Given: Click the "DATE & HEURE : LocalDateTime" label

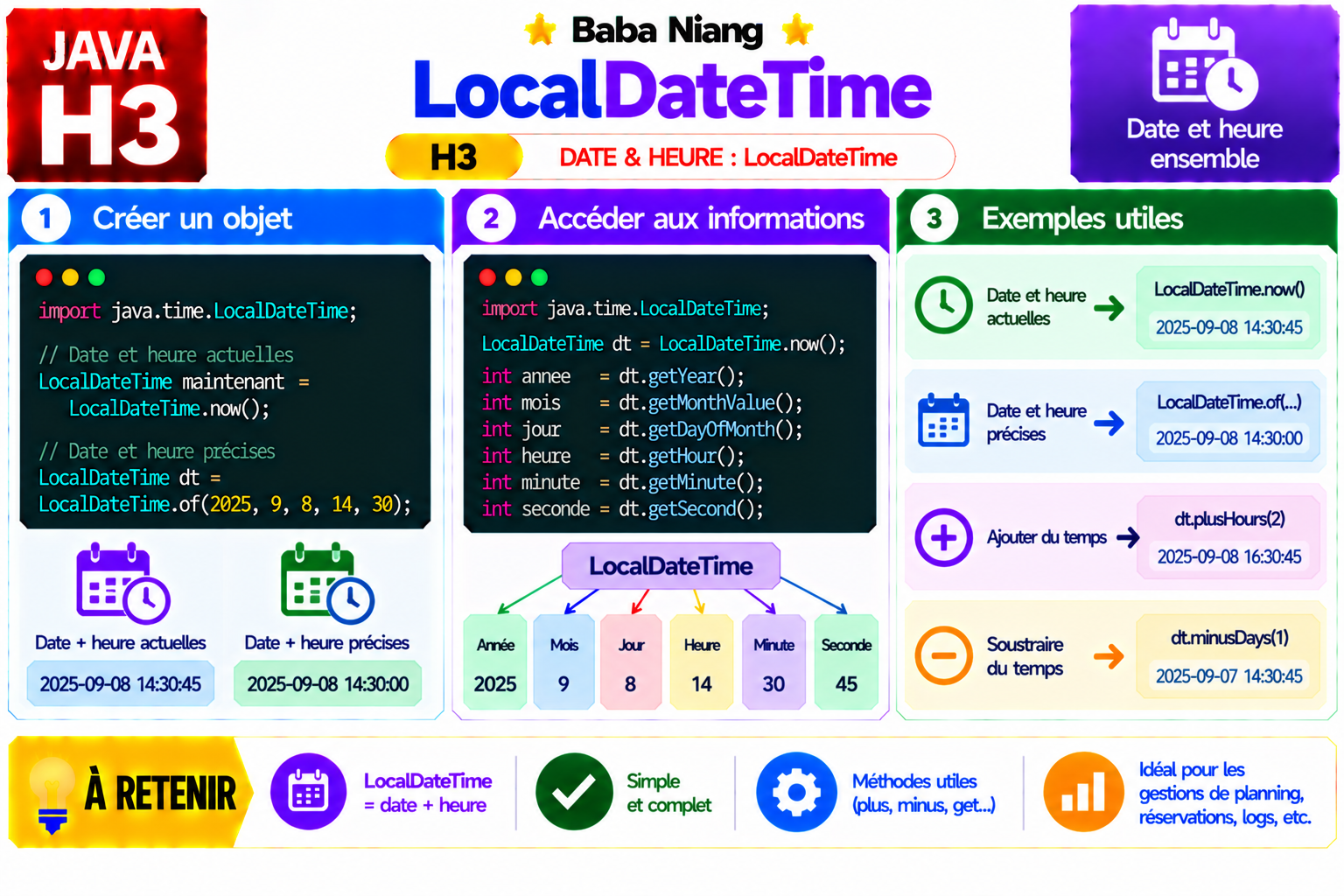Looking at the screenshot, I should point(728,157).
